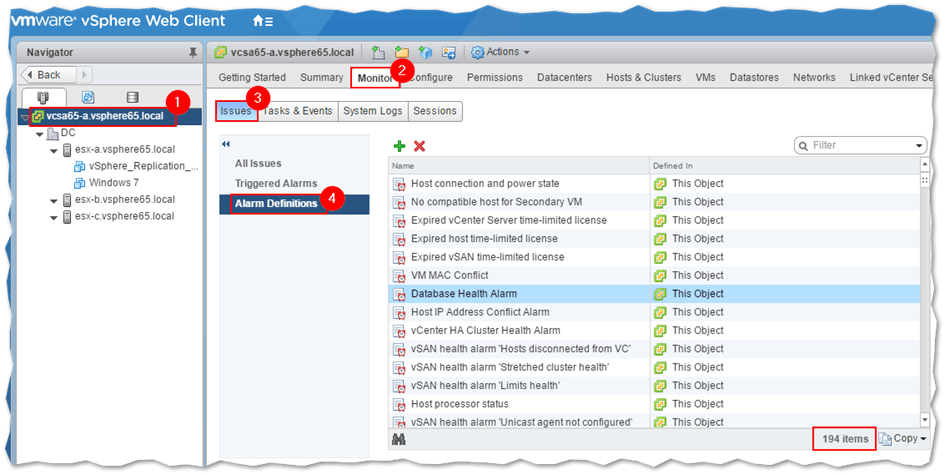
Task: Click inside the Filter input field
Action: [861, 146]
